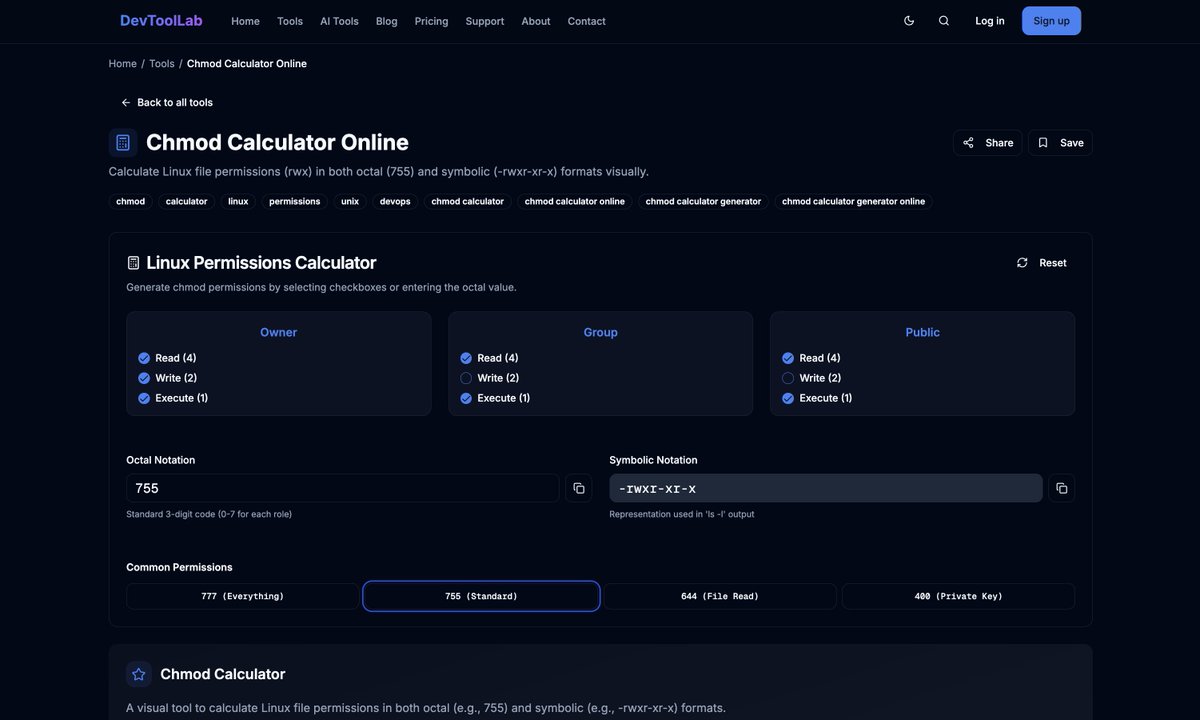
Task: Click the Common Permissions label
Action: tap(179, 567)
